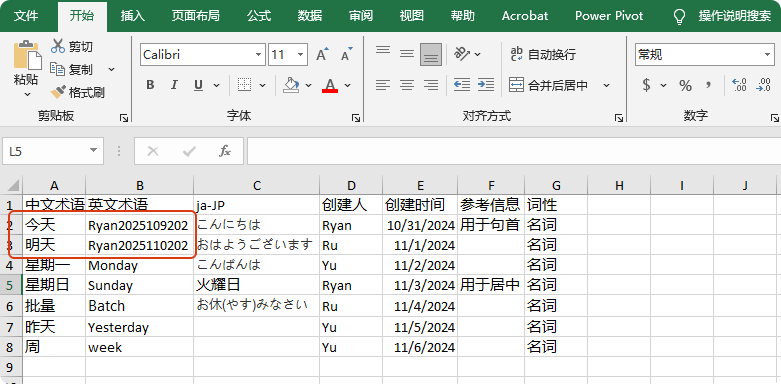This screenshot has height=384, width=781.
Task: Open font group dialog launcher
Action: tap(356, 118)
